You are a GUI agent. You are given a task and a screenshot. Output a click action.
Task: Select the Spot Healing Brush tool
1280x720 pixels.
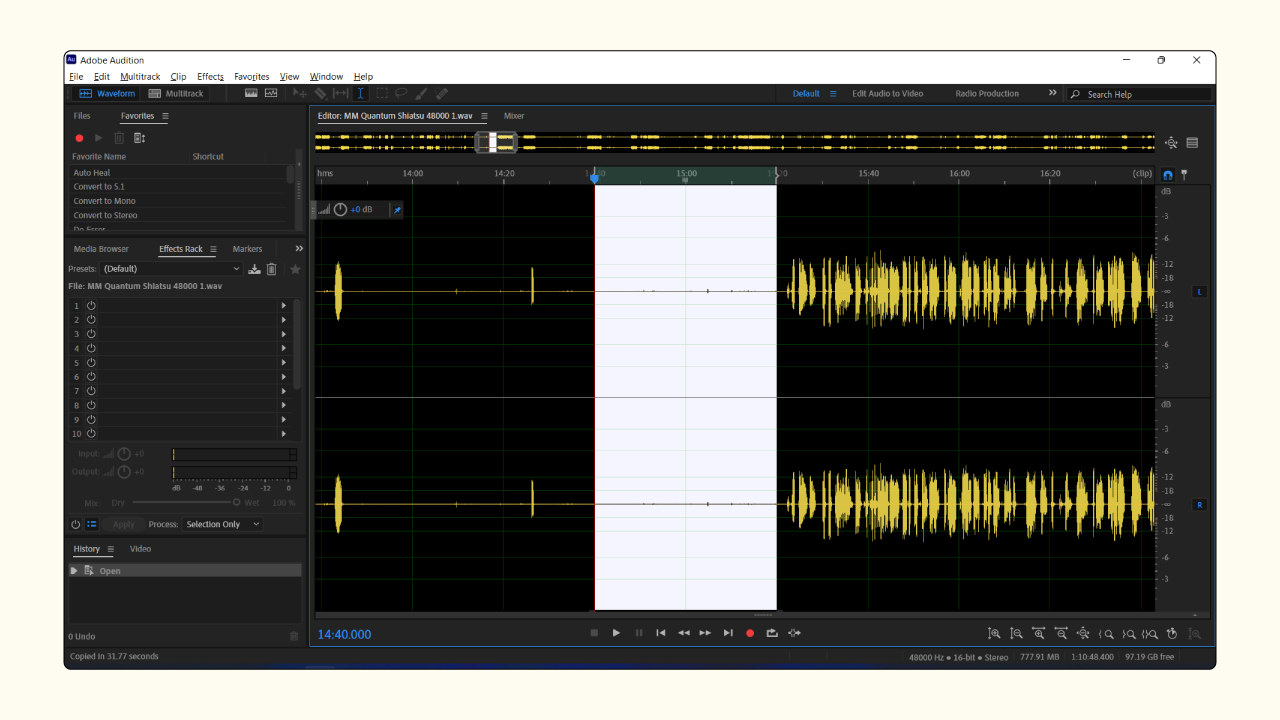pyautogui.click(x=441, y=93)
